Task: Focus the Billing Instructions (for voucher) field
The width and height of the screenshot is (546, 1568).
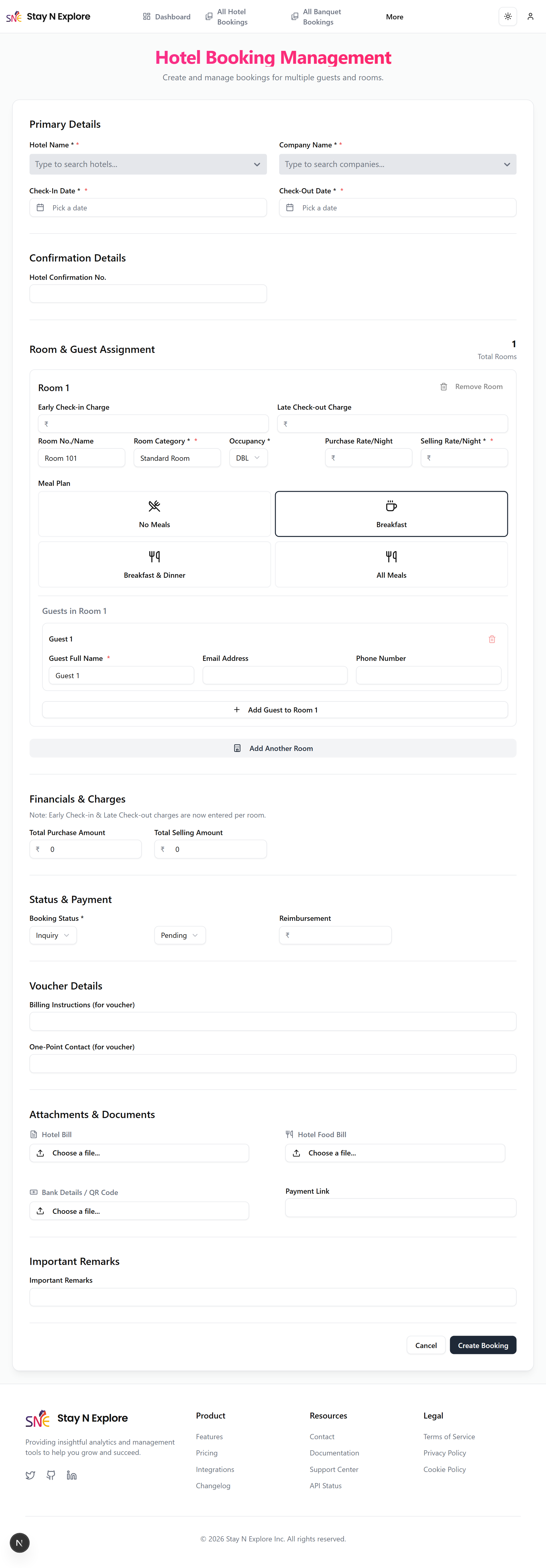Action: click(x=273, y=1021)
